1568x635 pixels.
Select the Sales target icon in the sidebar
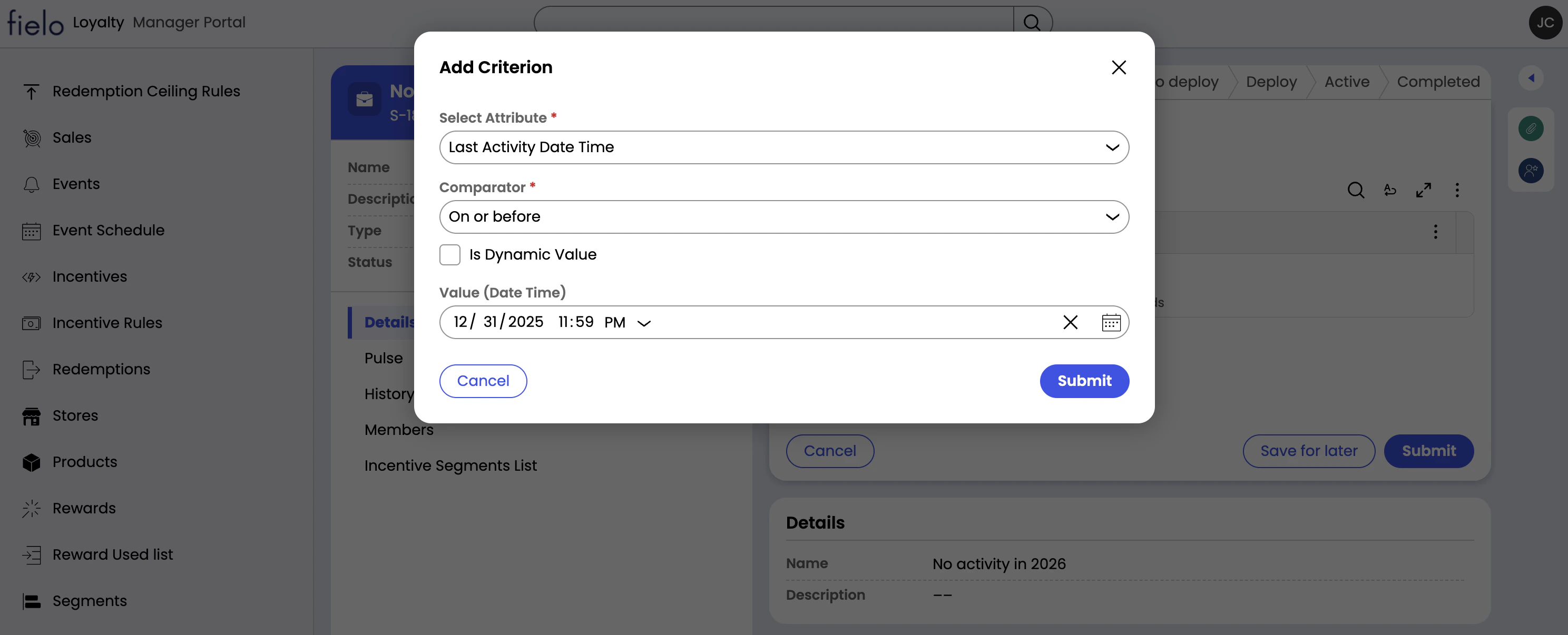31,137
